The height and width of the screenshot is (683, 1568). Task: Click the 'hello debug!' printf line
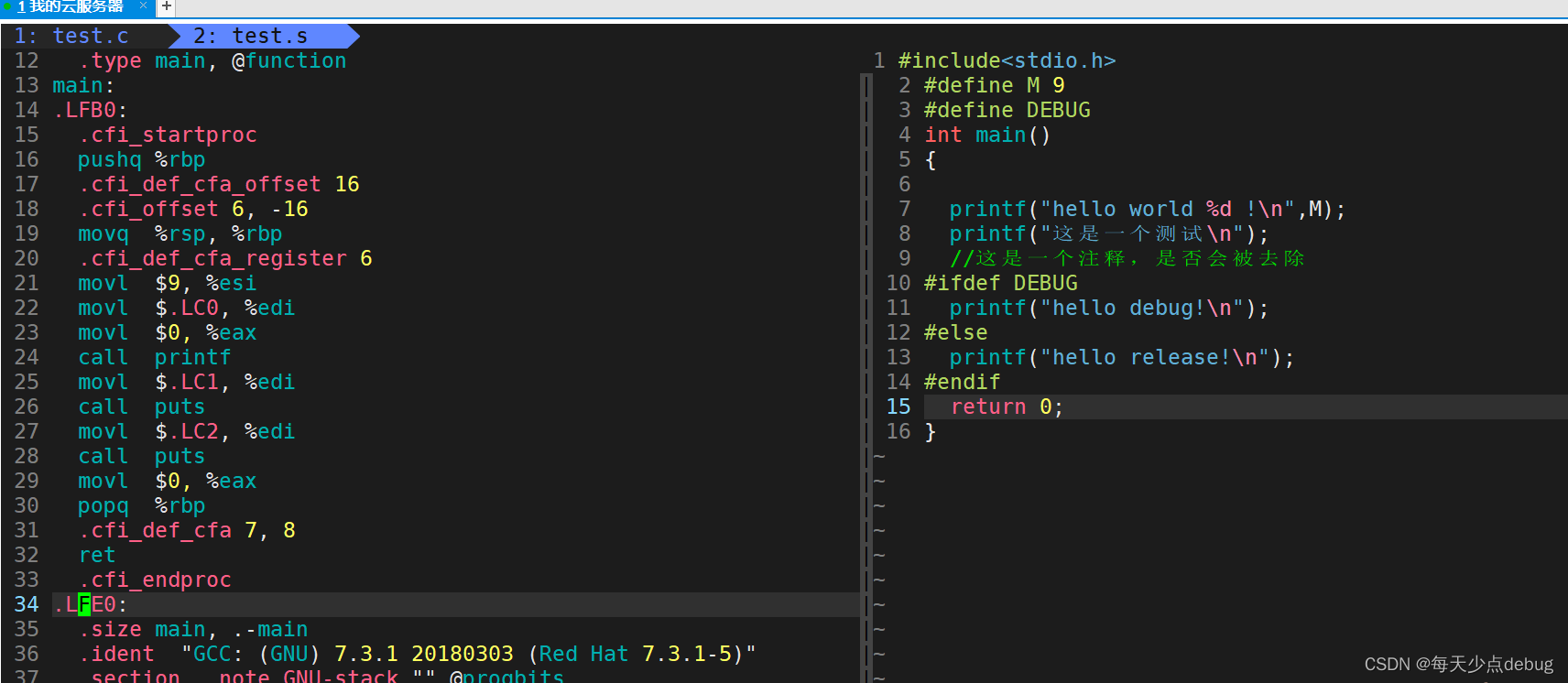[x=1109, y=308]
